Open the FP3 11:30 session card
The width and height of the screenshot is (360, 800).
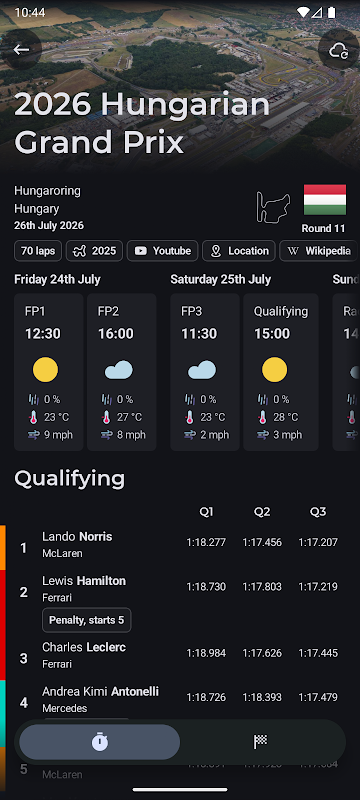click(205, 372)
